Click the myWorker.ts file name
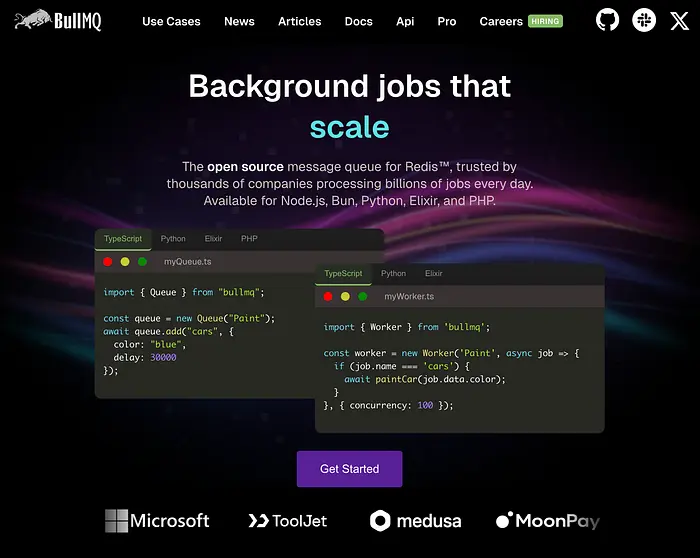This screenshot has height=558, width=700. (409, 296)
